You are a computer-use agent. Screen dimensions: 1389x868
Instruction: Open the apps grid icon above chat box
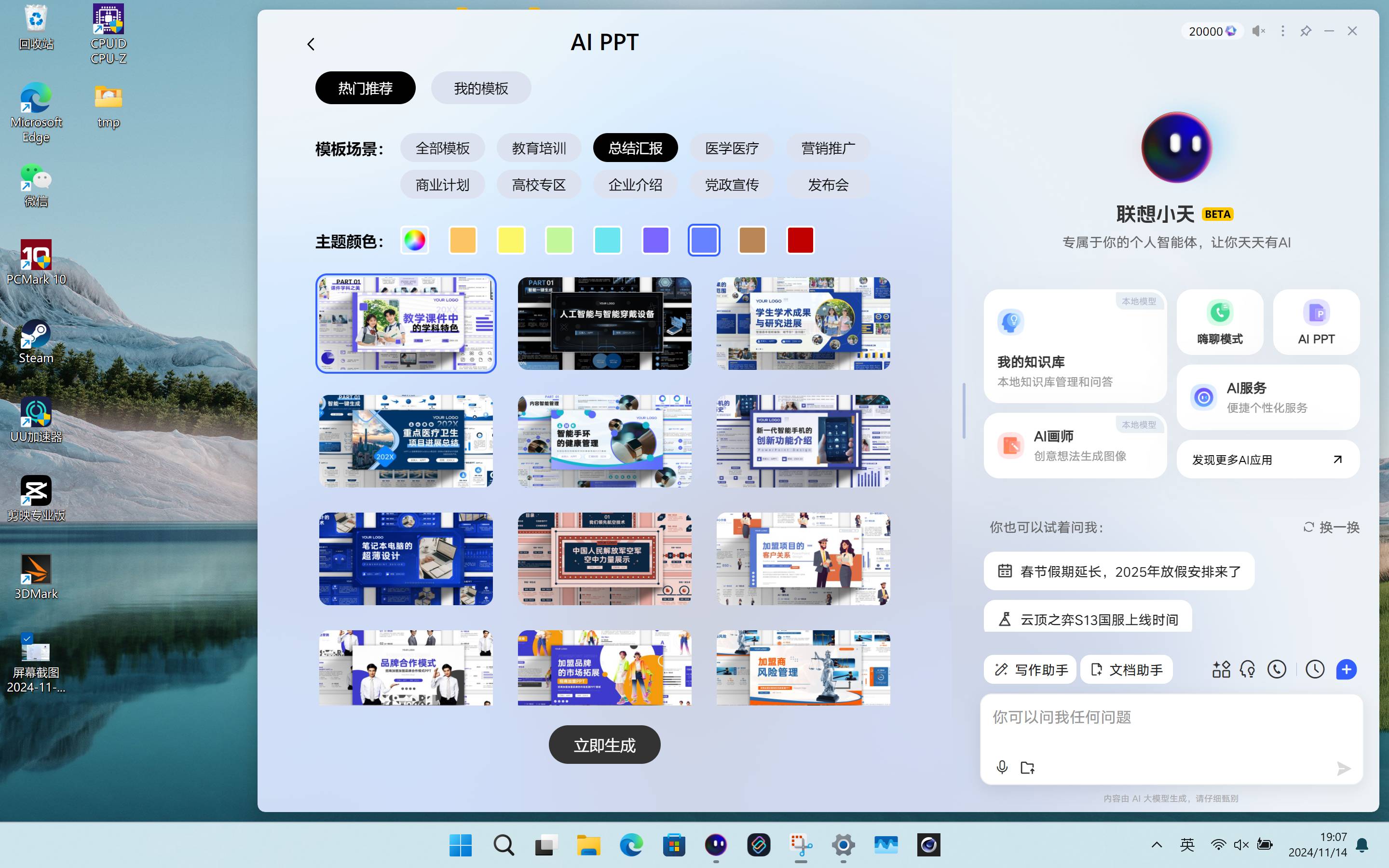(1221, 669)
